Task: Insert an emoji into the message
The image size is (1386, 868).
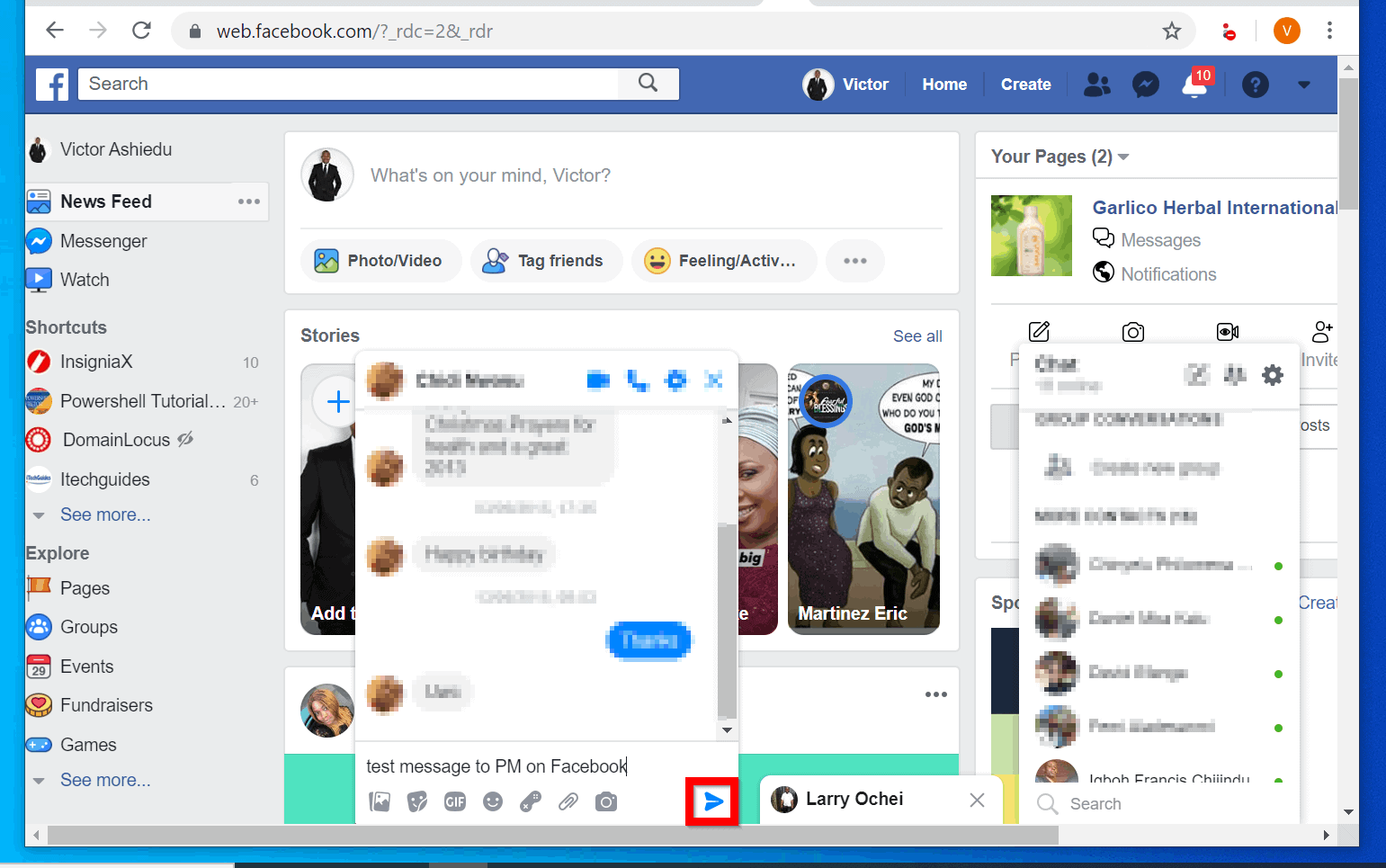Action: click(493, 801)
